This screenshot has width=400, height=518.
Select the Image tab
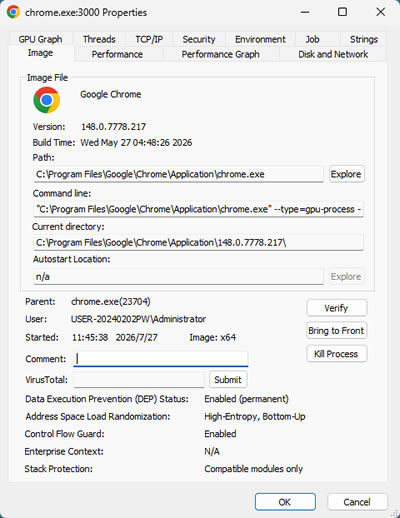tap(40, 53)
